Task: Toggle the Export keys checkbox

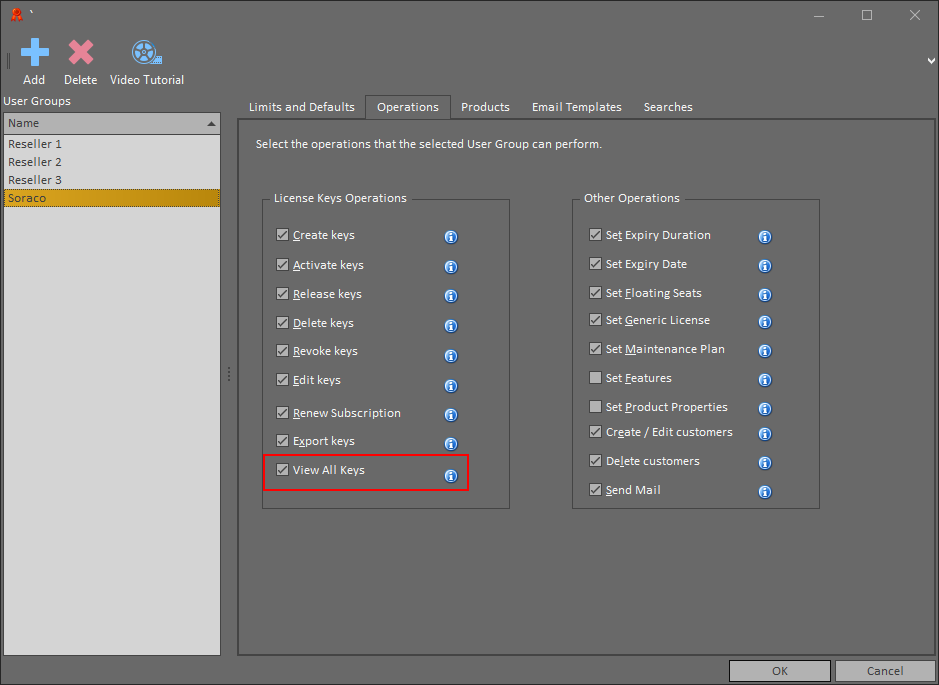Action: [x=283, y=441]
